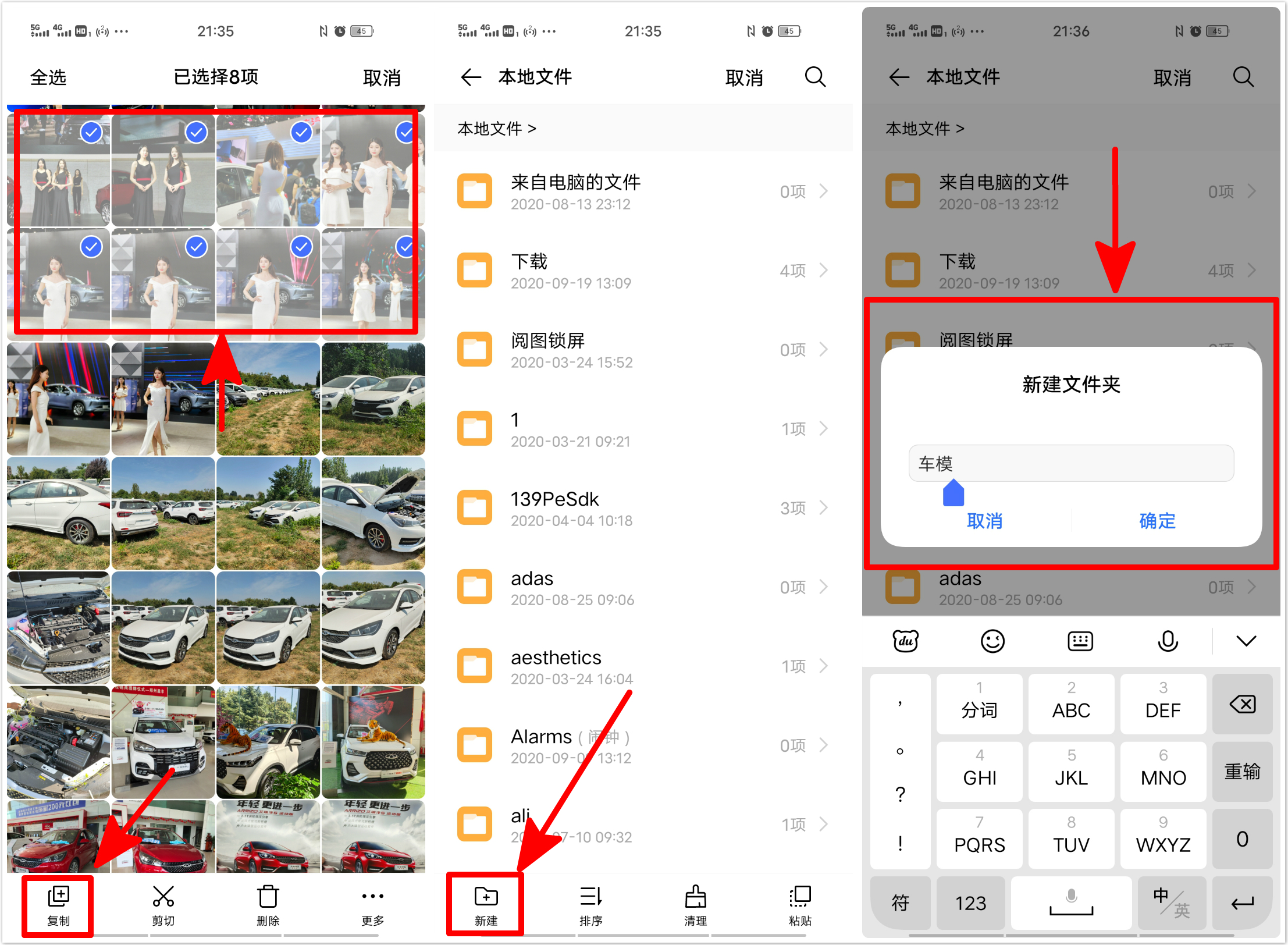Expand 下载 row chevron, middle screen
The image size is (1288, 945).
(823, 270)
